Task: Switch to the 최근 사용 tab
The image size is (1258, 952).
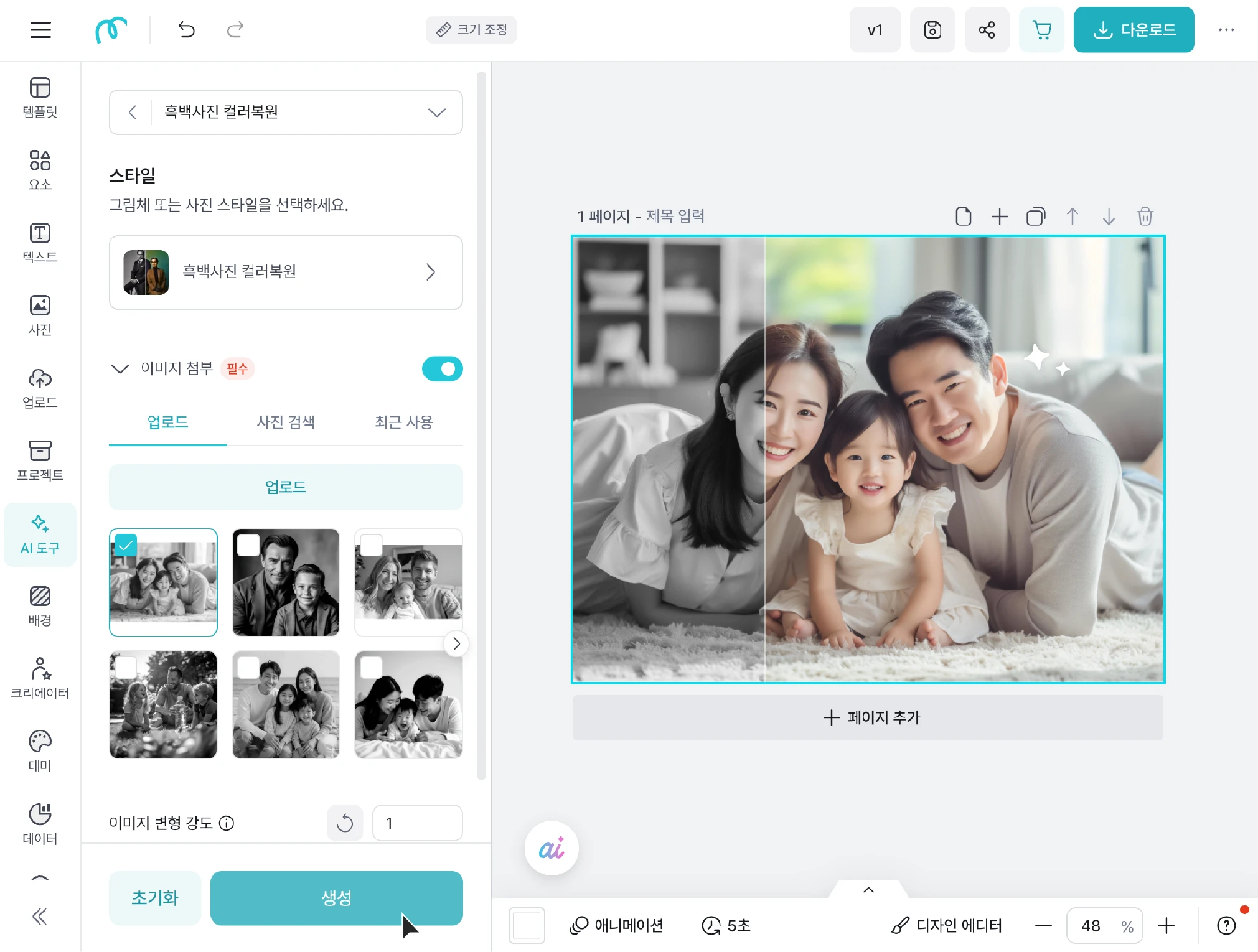Action: pos(403,422)
